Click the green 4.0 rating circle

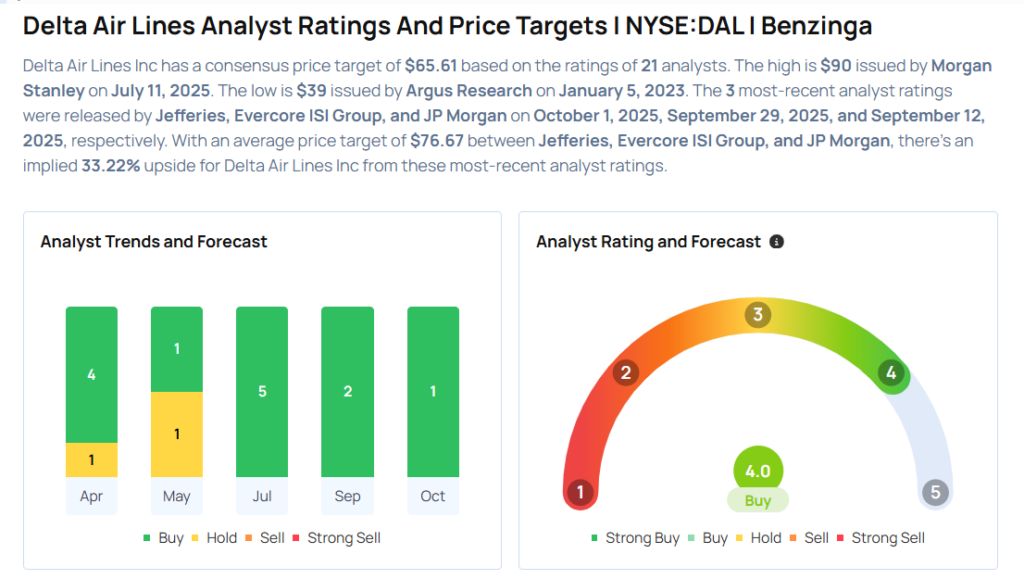[758, 470]
